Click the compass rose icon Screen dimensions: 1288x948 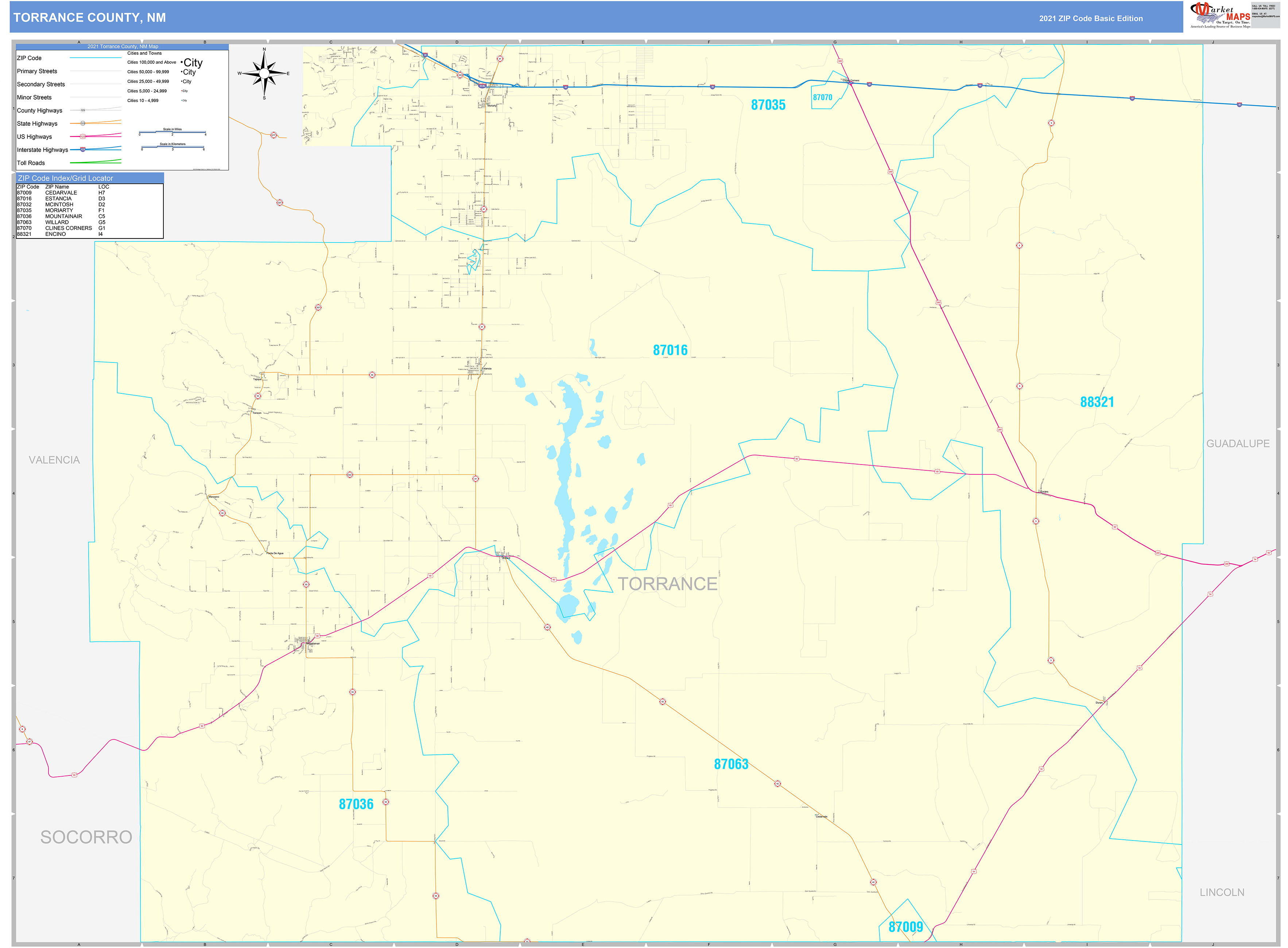(x=264, y=73)
